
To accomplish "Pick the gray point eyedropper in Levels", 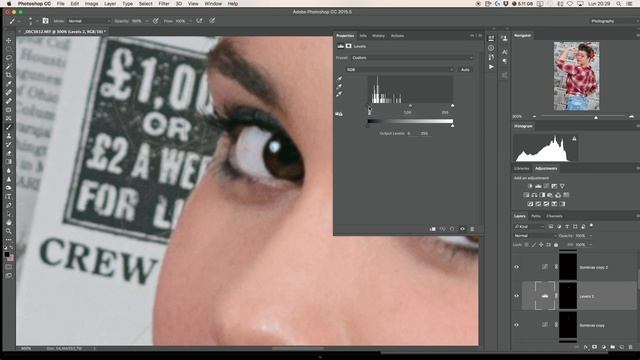I will tap(339, 87).
